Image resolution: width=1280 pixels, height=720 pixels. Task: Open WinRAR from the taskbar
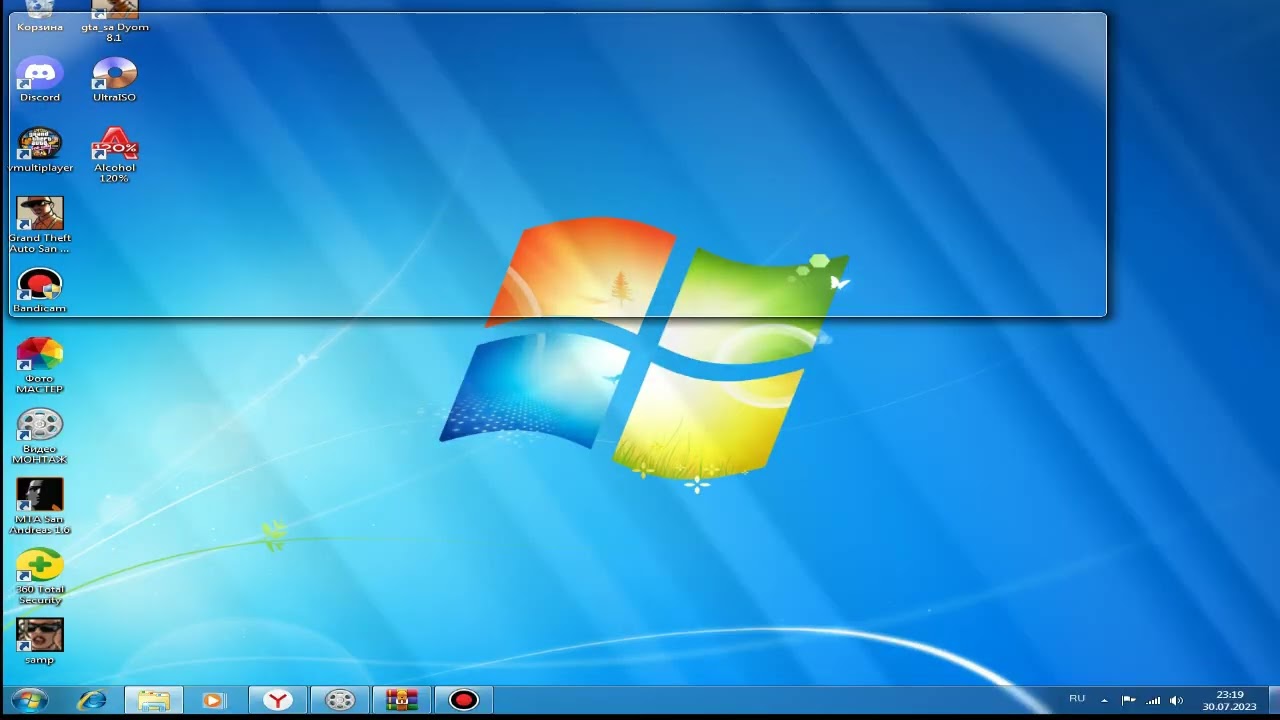pyautogui.click(x=402, y=700)
